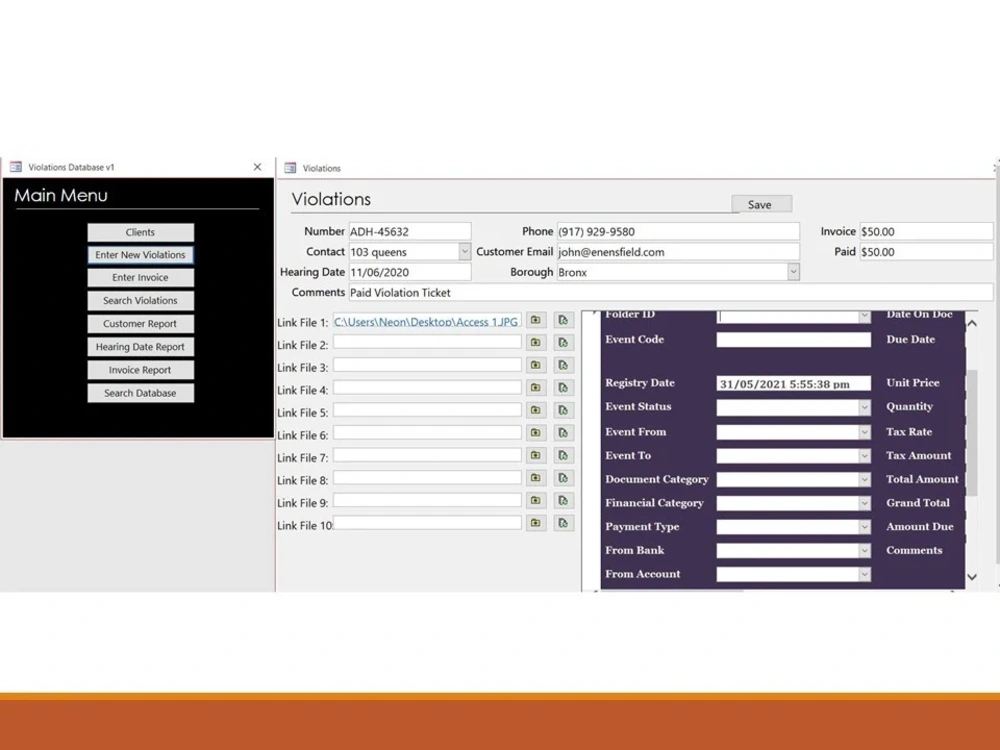
Task: Click the empty Link File 2 path field
Action: 427,342
